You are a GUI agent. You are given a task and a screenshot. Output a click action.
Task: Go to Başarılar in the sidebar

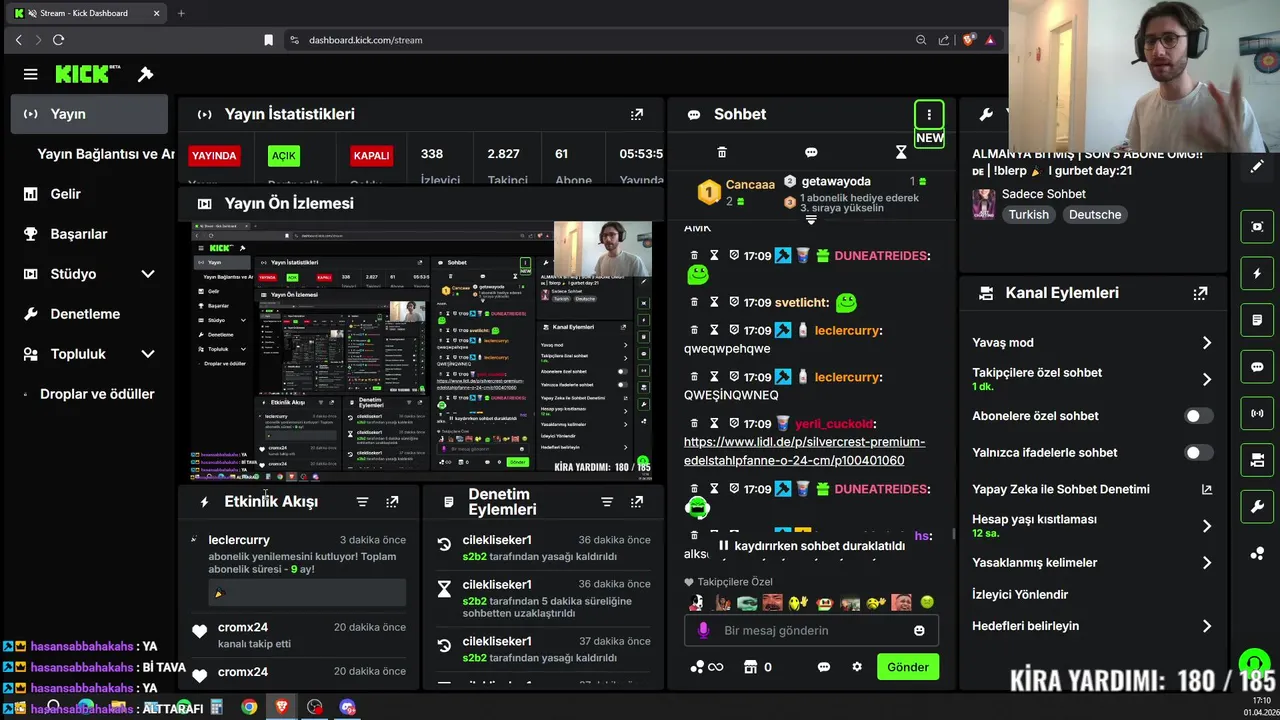point(90,234)
